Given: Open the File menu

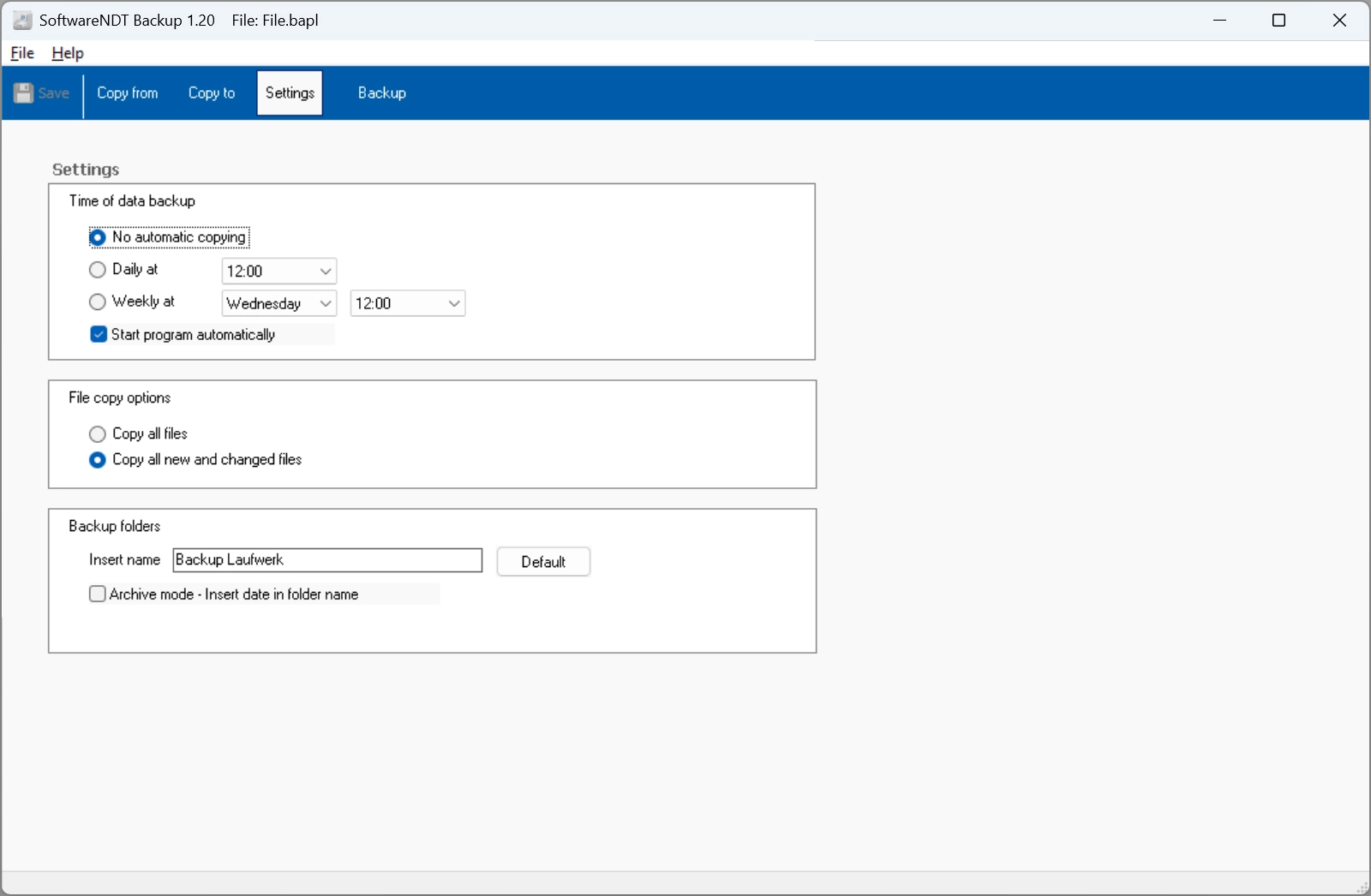Looking at the screenshot, I should click(x=22, y=53).
